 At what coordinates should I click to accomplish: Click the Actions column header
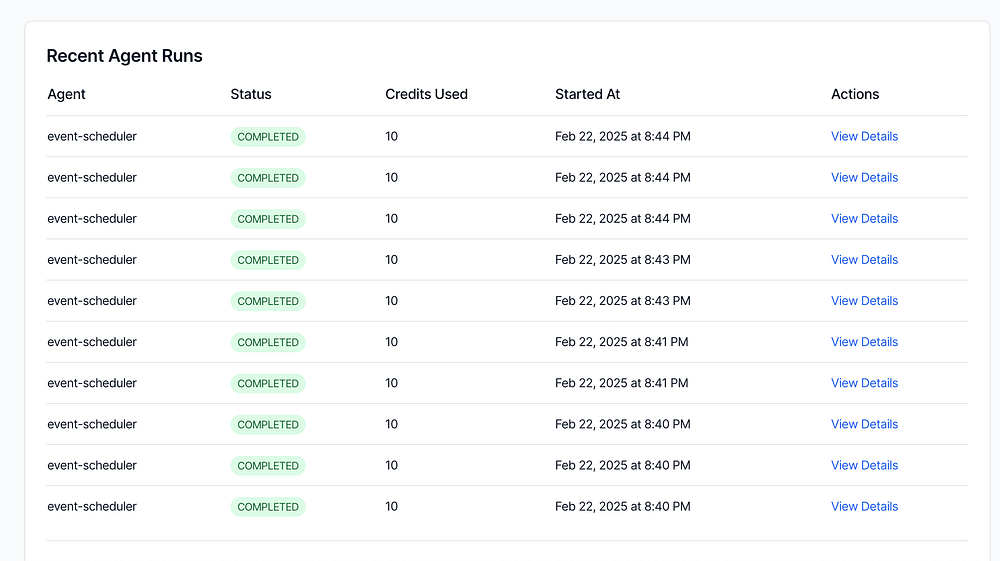(855, 94)
